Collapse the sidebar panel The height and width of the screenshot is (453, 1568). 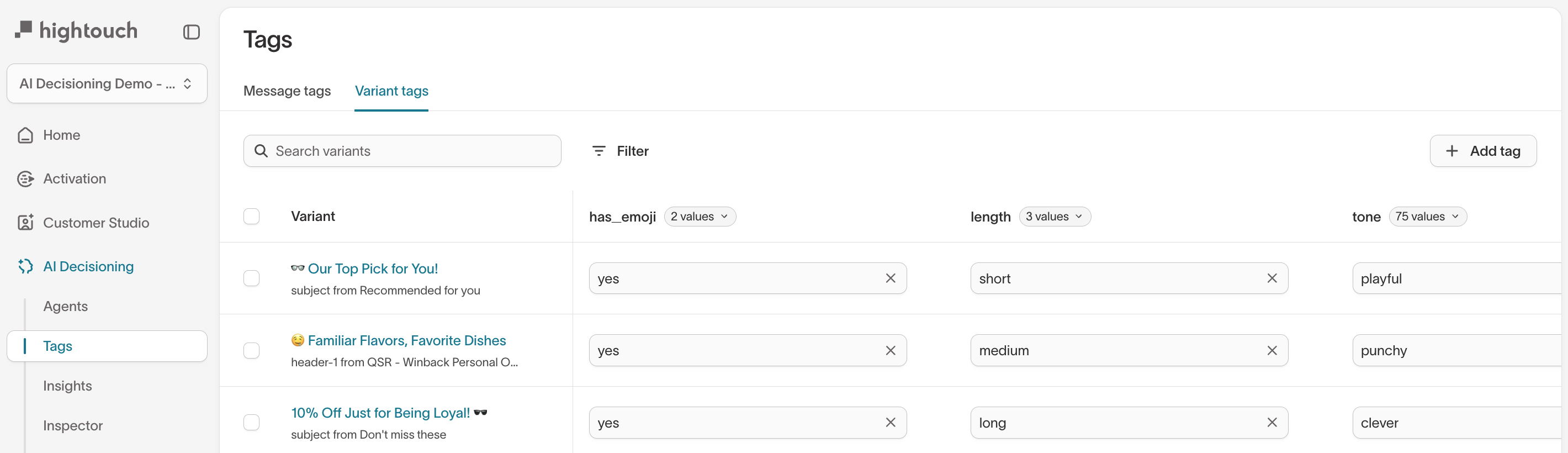[191, 31]
